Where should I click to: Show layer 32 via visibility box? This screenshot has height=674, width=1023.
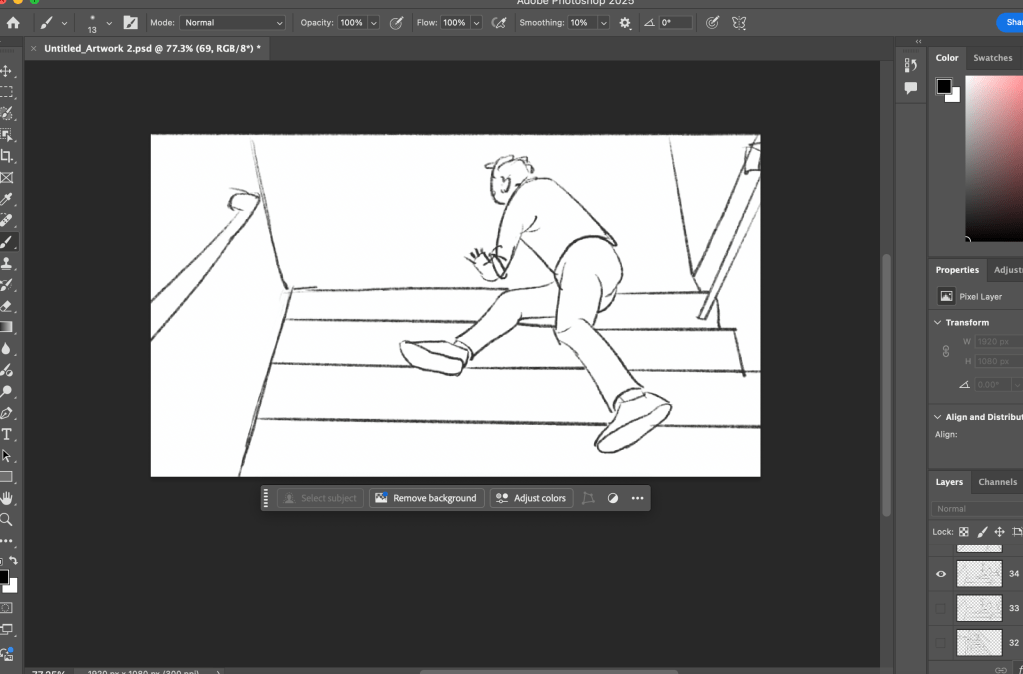coord(940,642)
